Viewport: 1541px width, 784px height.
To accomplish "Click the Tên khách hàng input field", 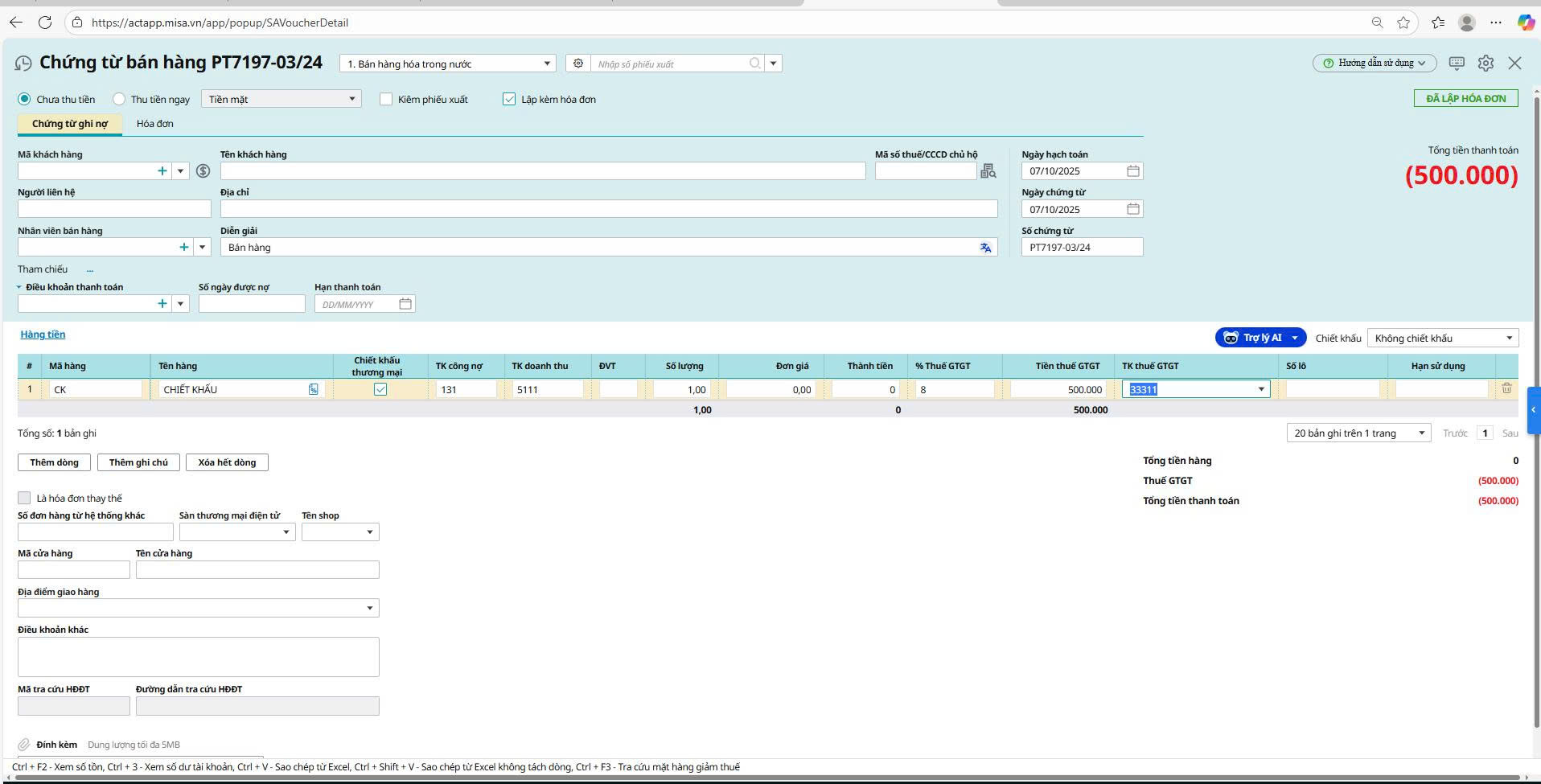I will coord(543,171).
